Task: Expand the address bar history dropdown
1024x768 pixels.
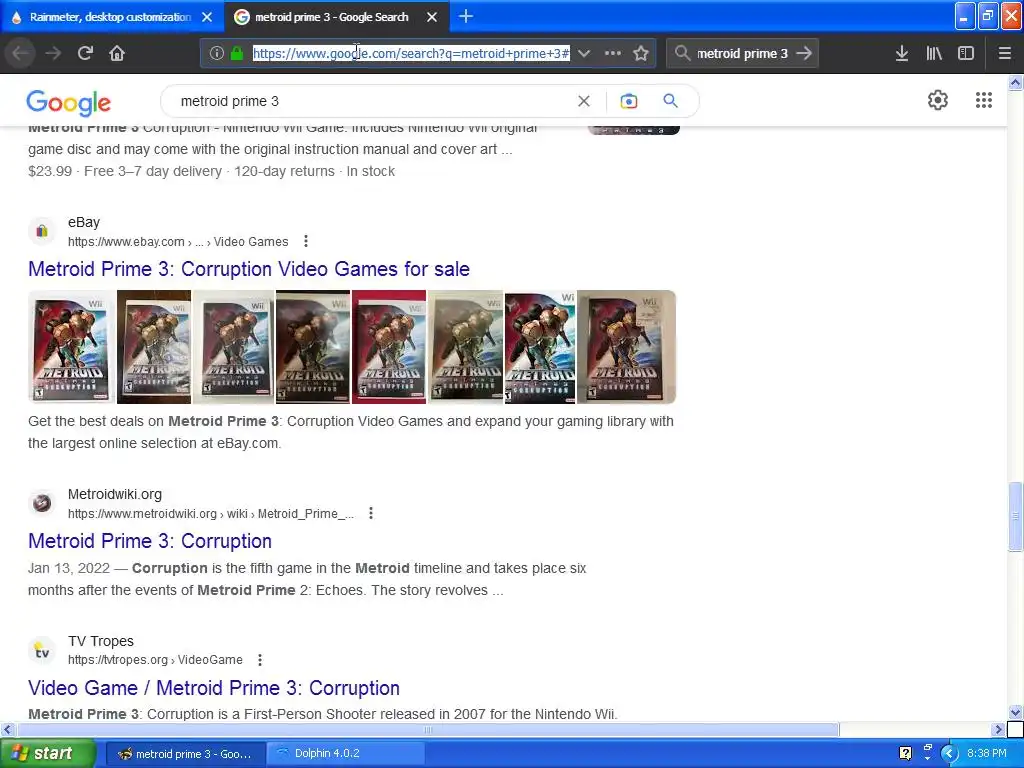Action: pyautogui.click(x=584, y=54)
